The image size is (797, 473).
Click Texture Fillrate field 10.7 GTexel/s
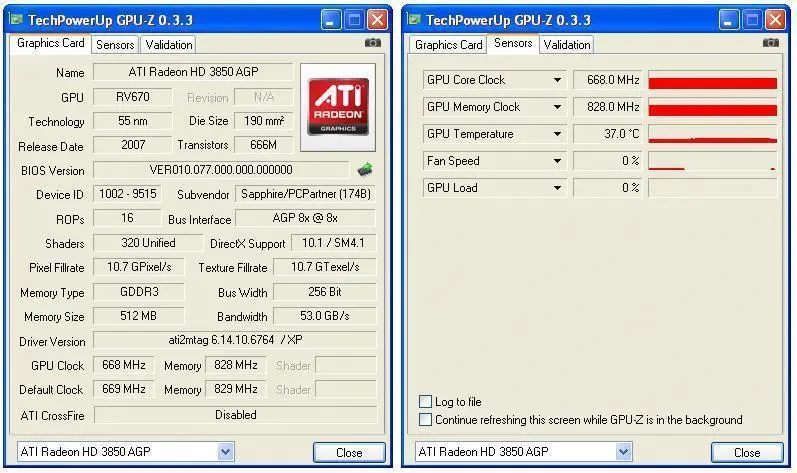[x=325, y=267]
